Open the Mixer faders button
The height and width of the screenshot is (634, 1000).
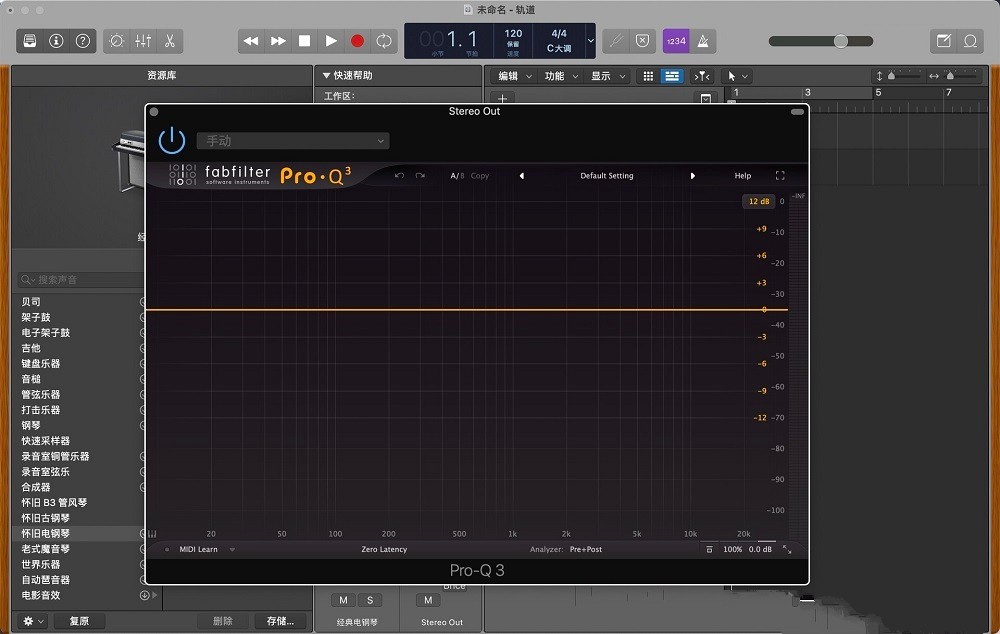143,41
